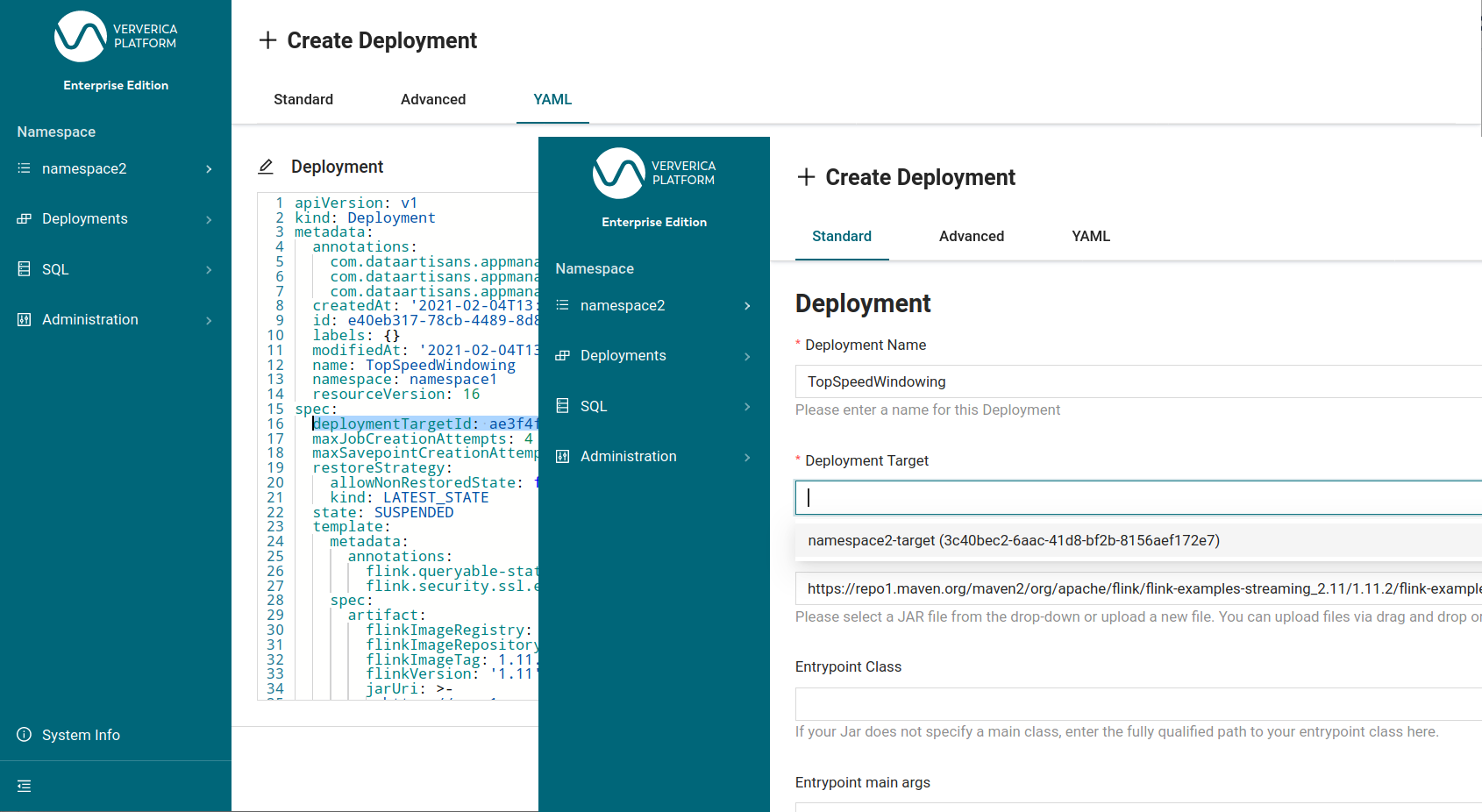Viewport: 1482px width, 812px height.
Task: Click 'Namespace' heading in overlay sidebar
Action: click(595, 268)
